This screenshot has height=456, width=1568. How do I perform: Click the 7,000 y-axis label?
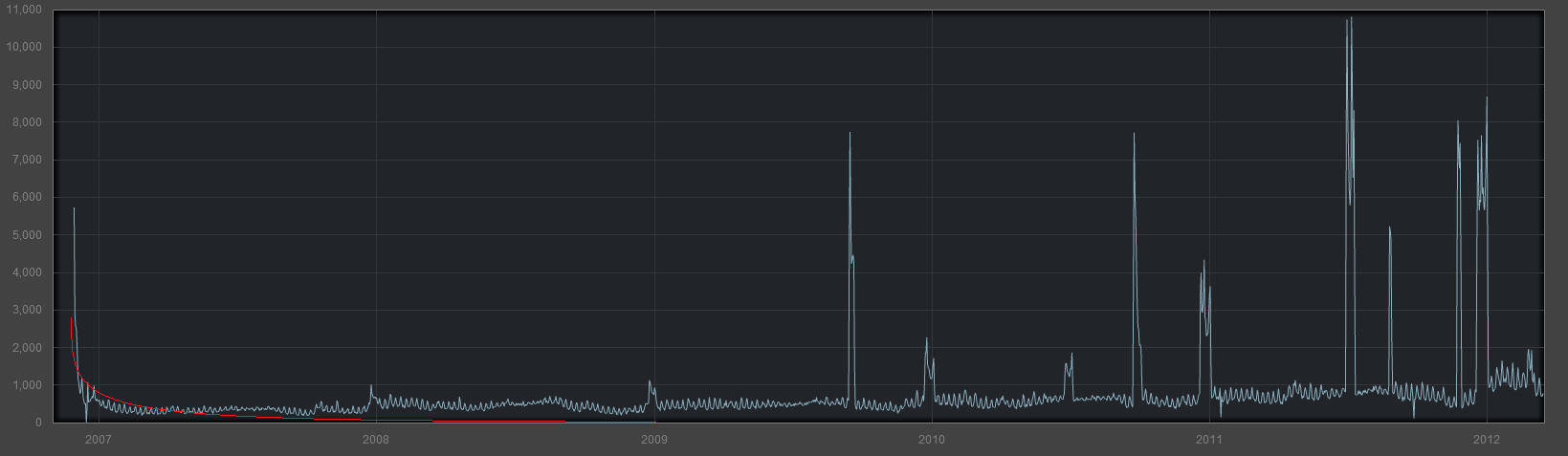(x=27, y=160)
